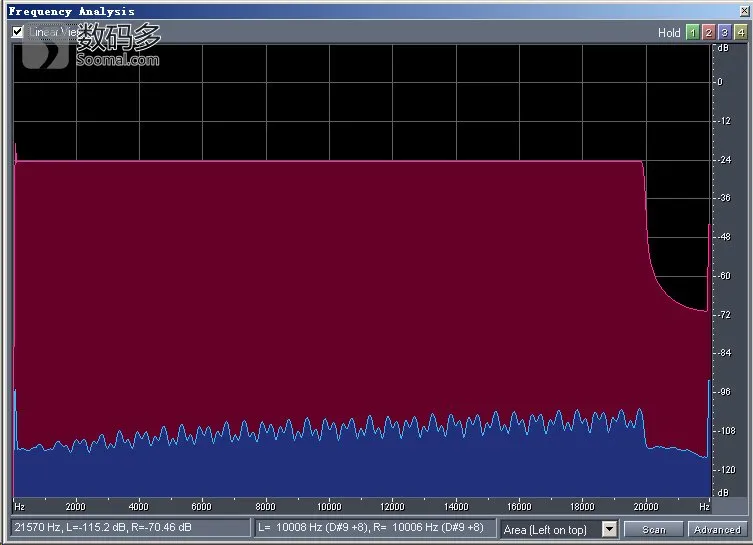This screenshot has width=753, height=545.
Task: Open the Advanced options
Action: click(717, 529)
